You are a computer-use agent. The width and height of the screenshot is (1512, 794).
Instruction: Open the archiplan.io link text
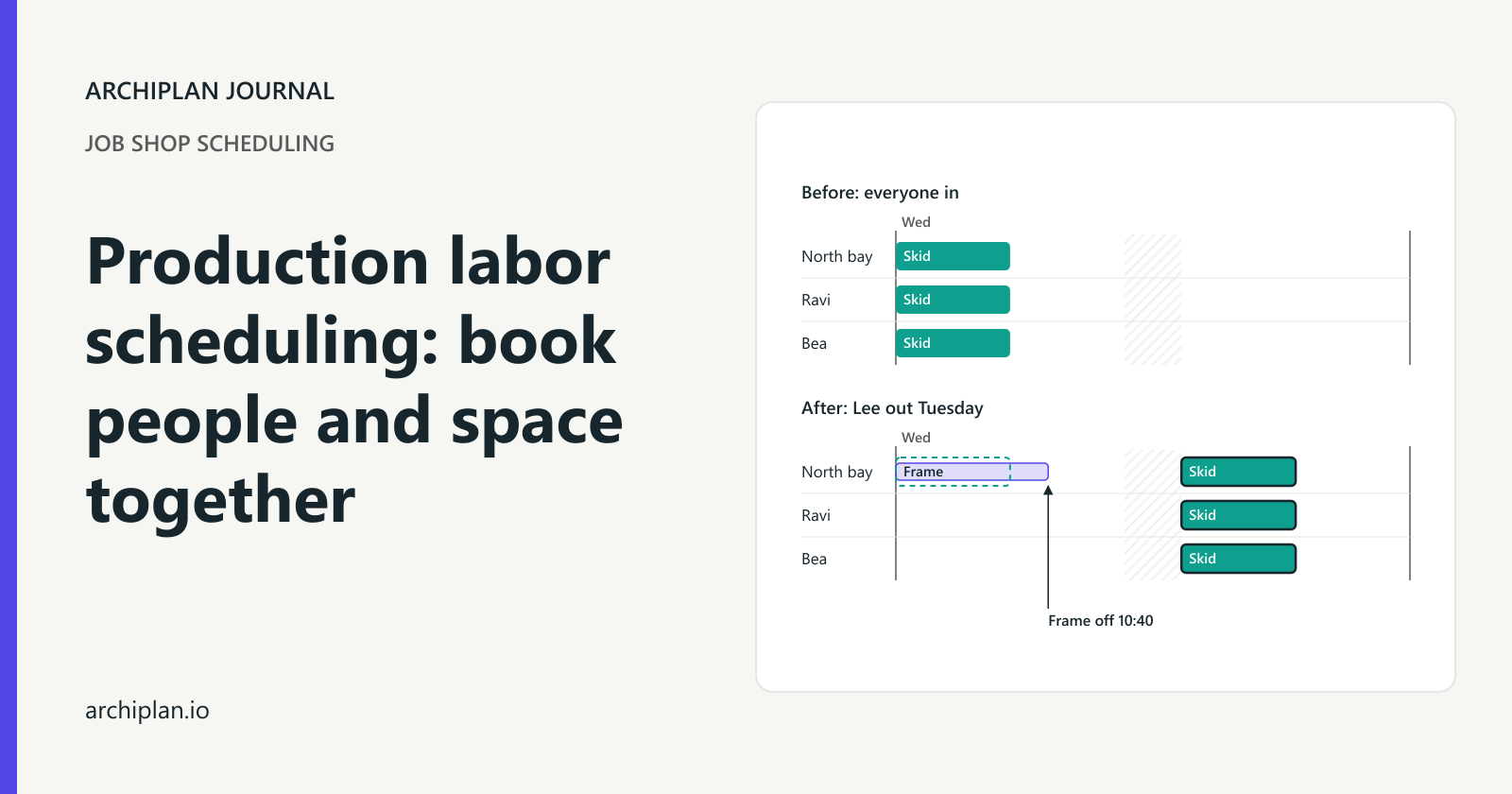click(x=147, y=710)
